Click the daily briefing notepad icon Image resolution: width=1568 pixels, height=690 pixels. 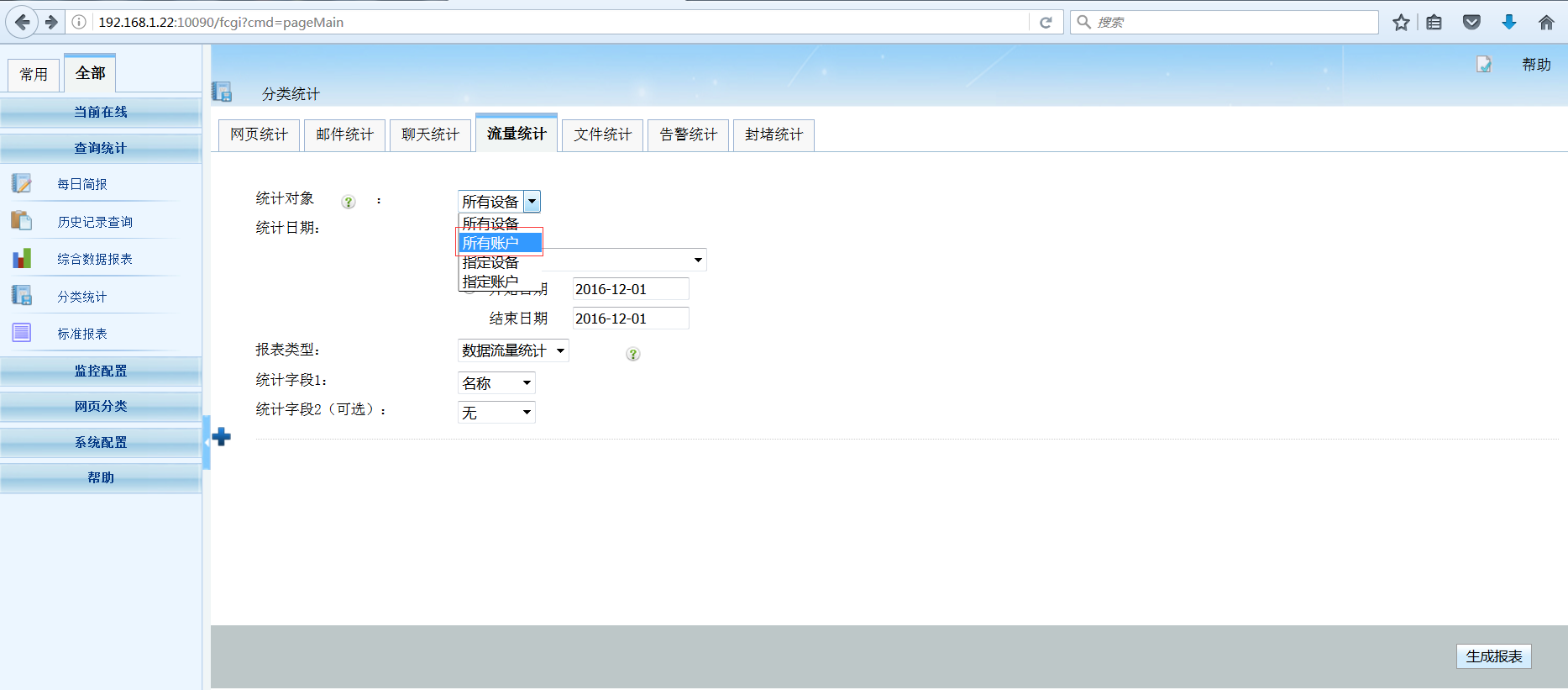pyautogui.click(x=22, y=183)
